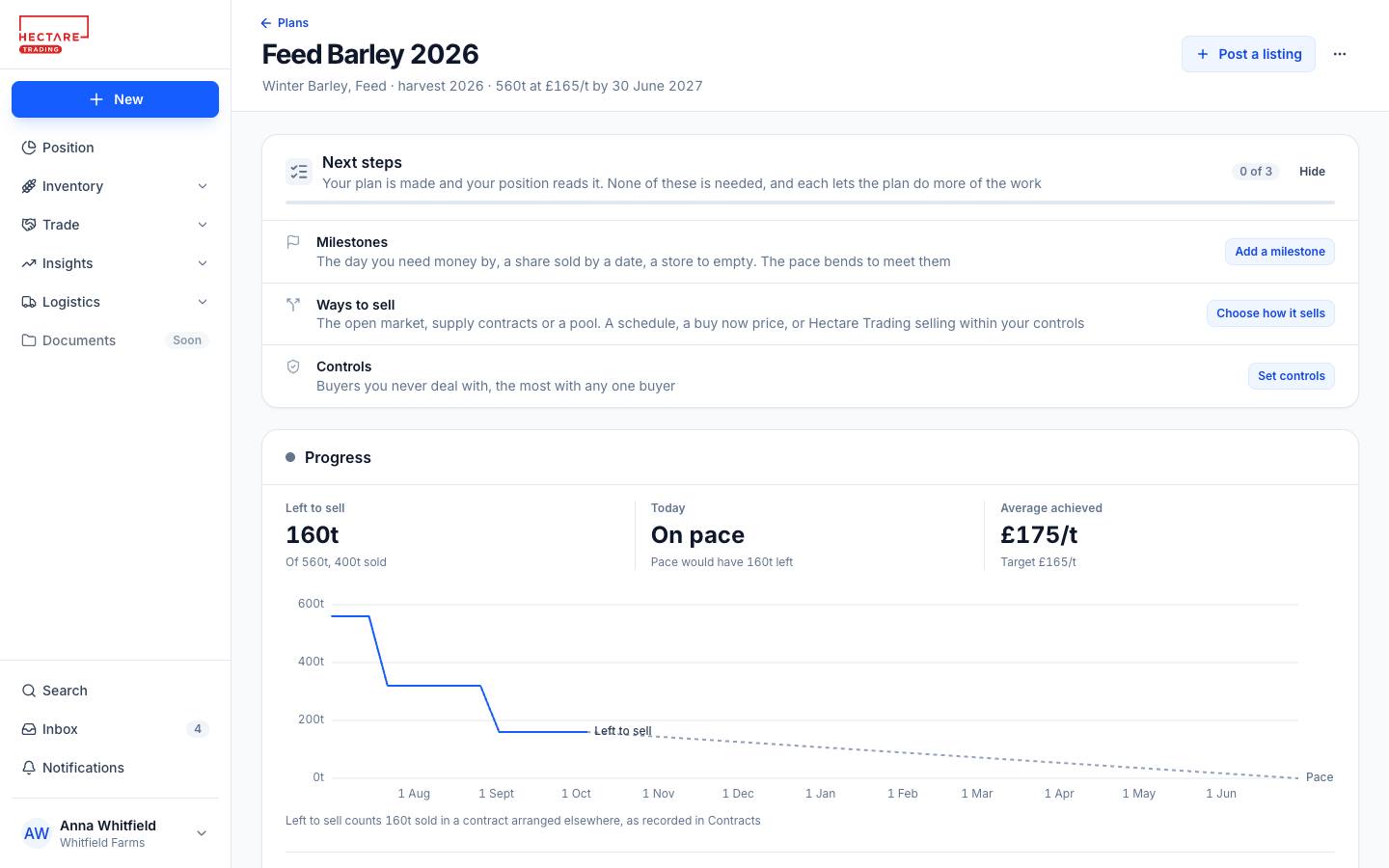Click the Trade handshake icon

tap(29, 225)
